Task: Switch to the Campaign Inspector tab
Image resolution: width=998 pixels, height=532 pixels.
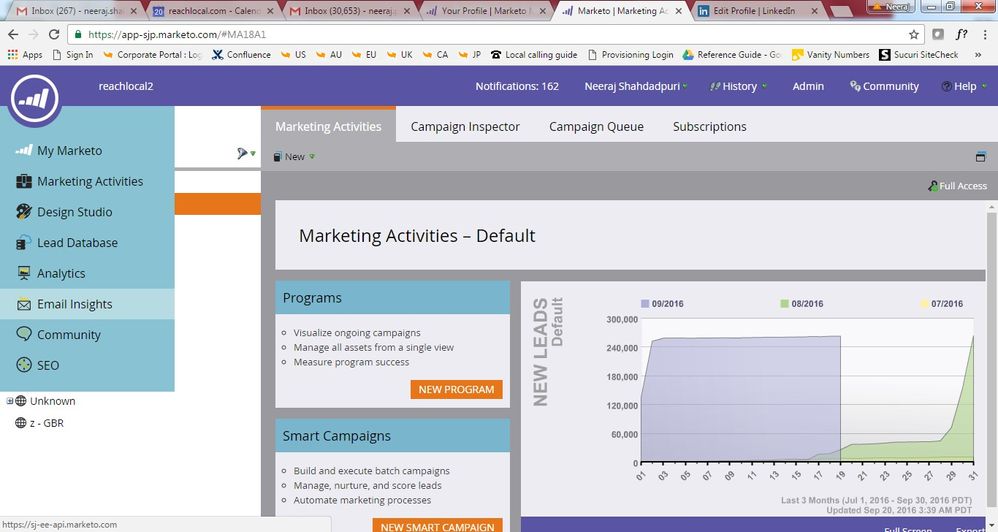Action: coord(465,127)
